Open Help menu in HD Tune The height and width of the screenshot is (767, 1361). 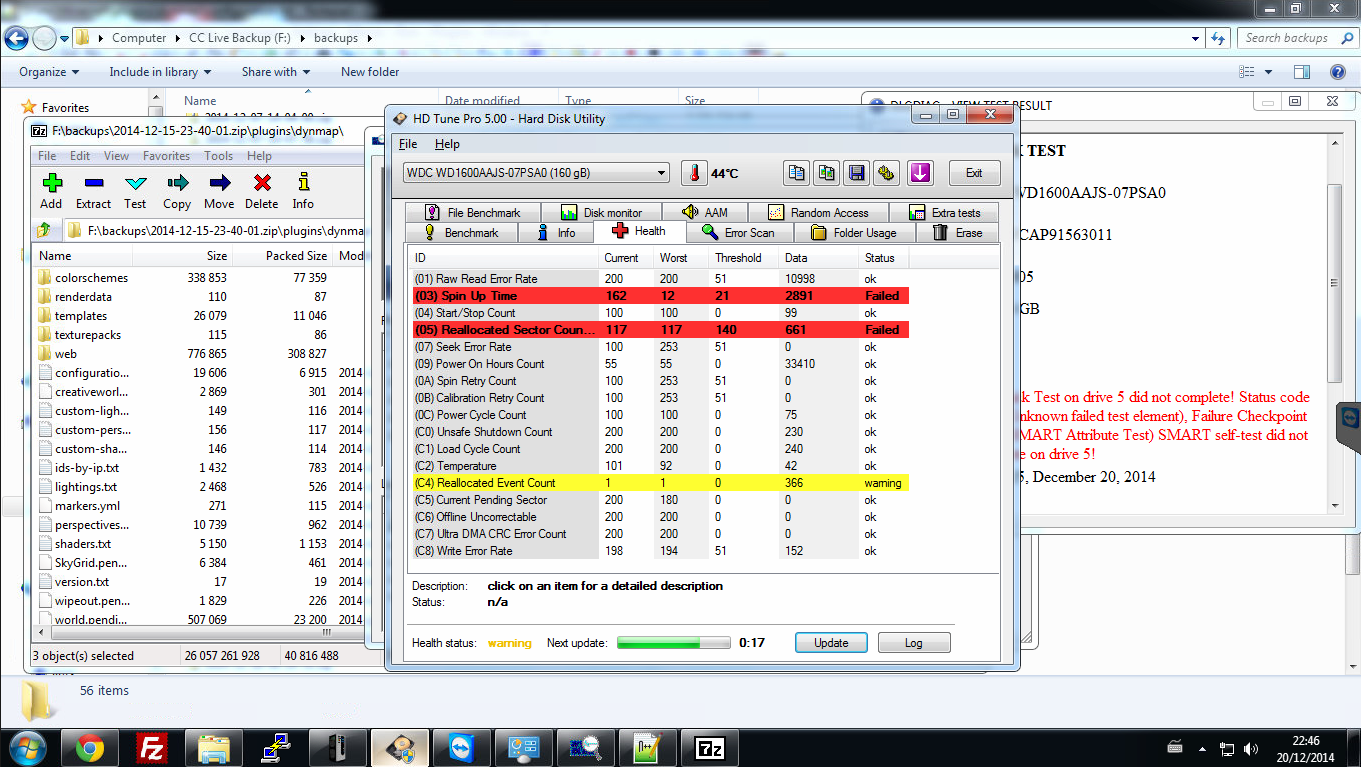click(447, 144)
